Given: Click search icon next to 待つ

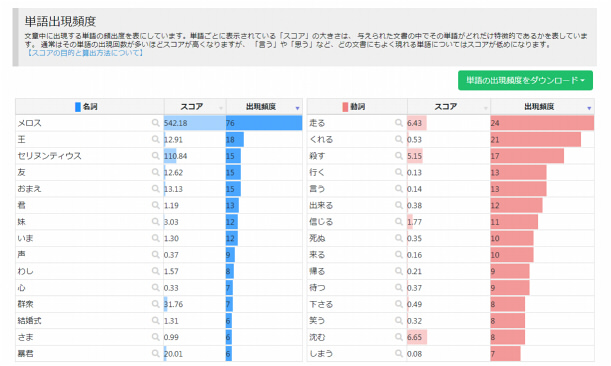Looking at the screenshot, I should tap(399, 287).
